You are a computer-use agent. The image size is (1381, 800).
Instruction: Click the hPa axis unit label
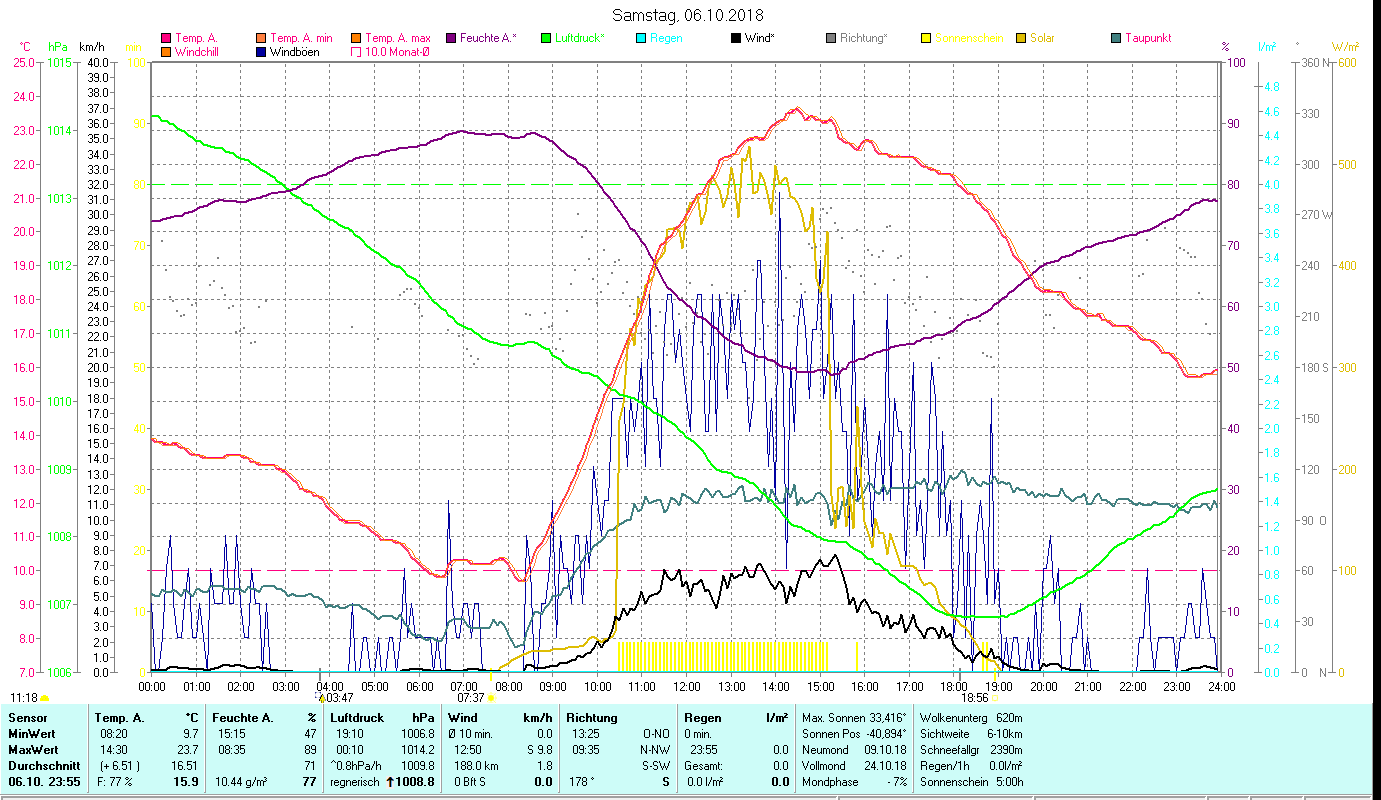coord(58,47)
